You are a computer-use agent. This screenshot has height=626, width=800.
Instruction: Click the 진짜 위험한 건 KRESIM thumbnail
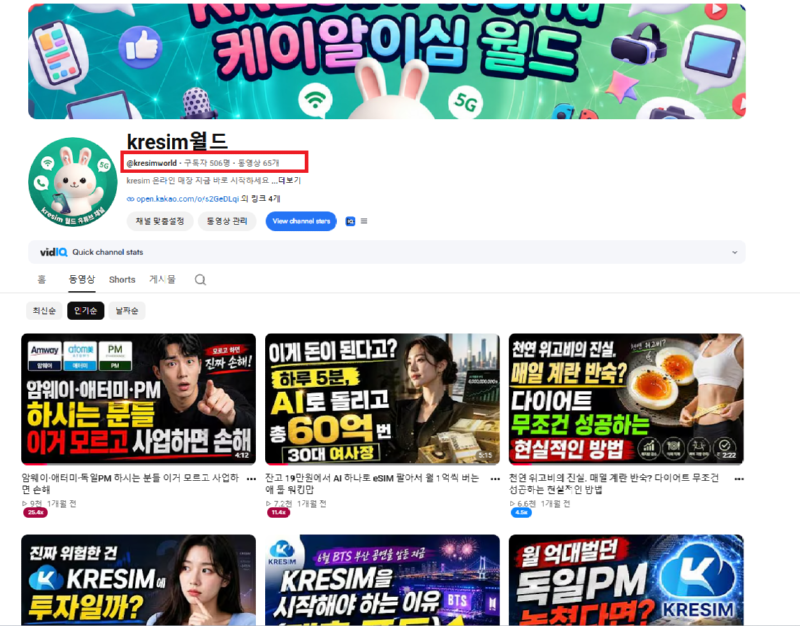pos(138,580)
